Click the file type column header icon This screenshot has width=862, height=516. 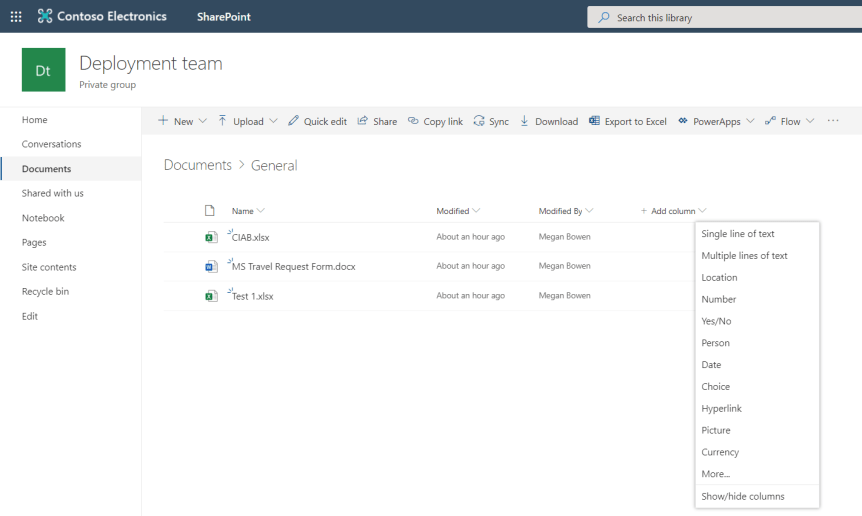pyautogui.click(x=210, y=211)
